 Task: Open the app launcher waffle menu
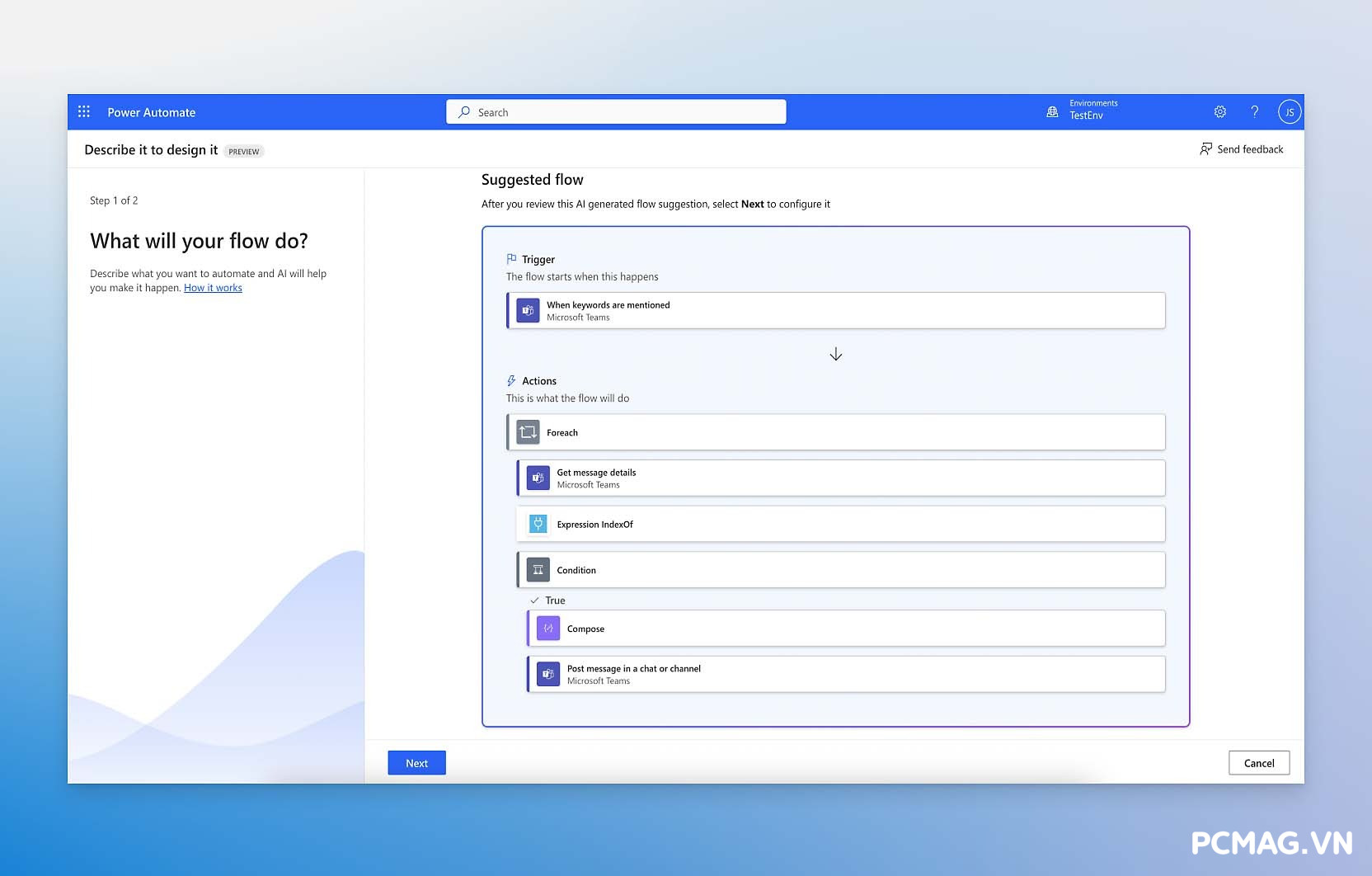pyautogui.click(x=83, y=111)
